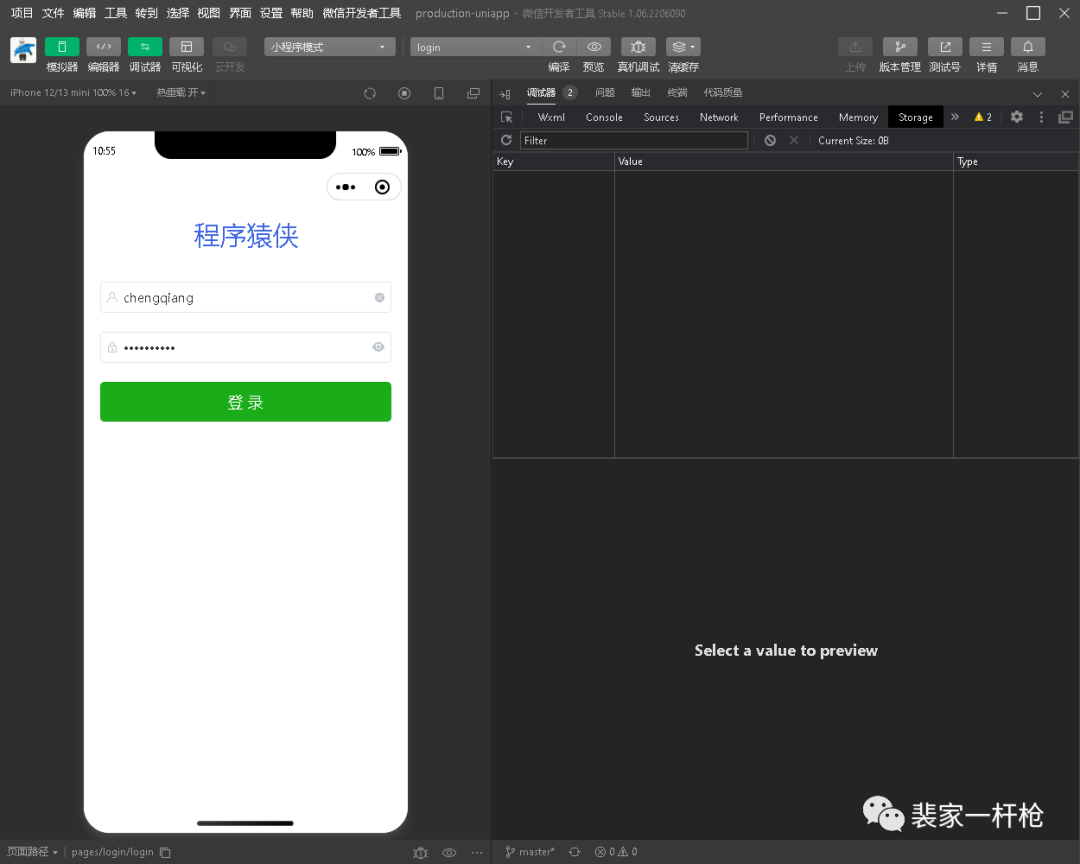Focus the storage Filter input field
This screenshot has height=864, width=1080.
(x=633, y=141)
